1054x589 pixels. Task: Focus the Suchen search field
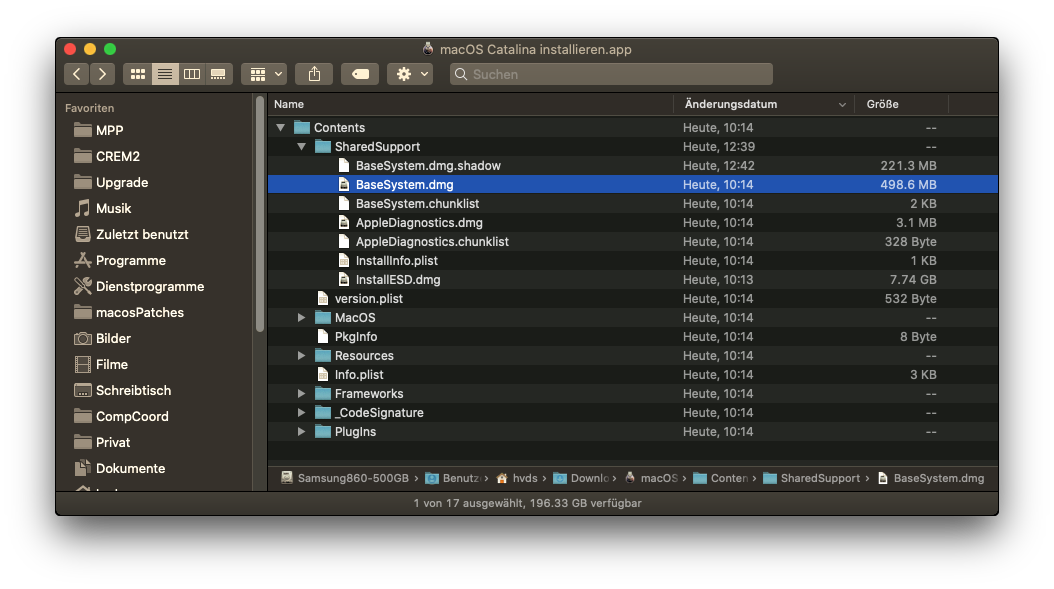click(x=611, y=74)
